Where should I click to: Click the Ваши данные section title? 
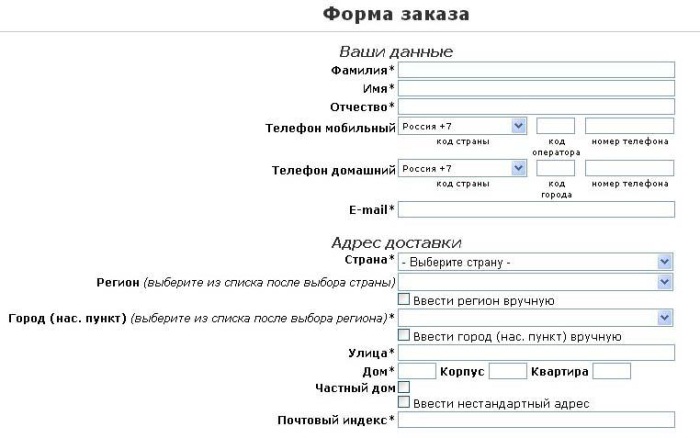396,52
